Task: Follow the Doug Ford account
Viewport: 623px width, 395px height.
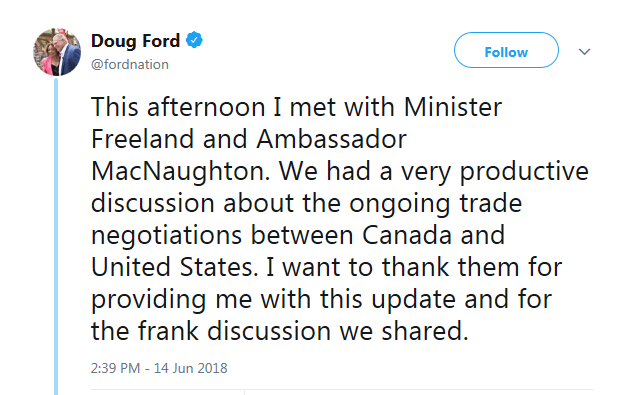Action: (x=506, y=50)
